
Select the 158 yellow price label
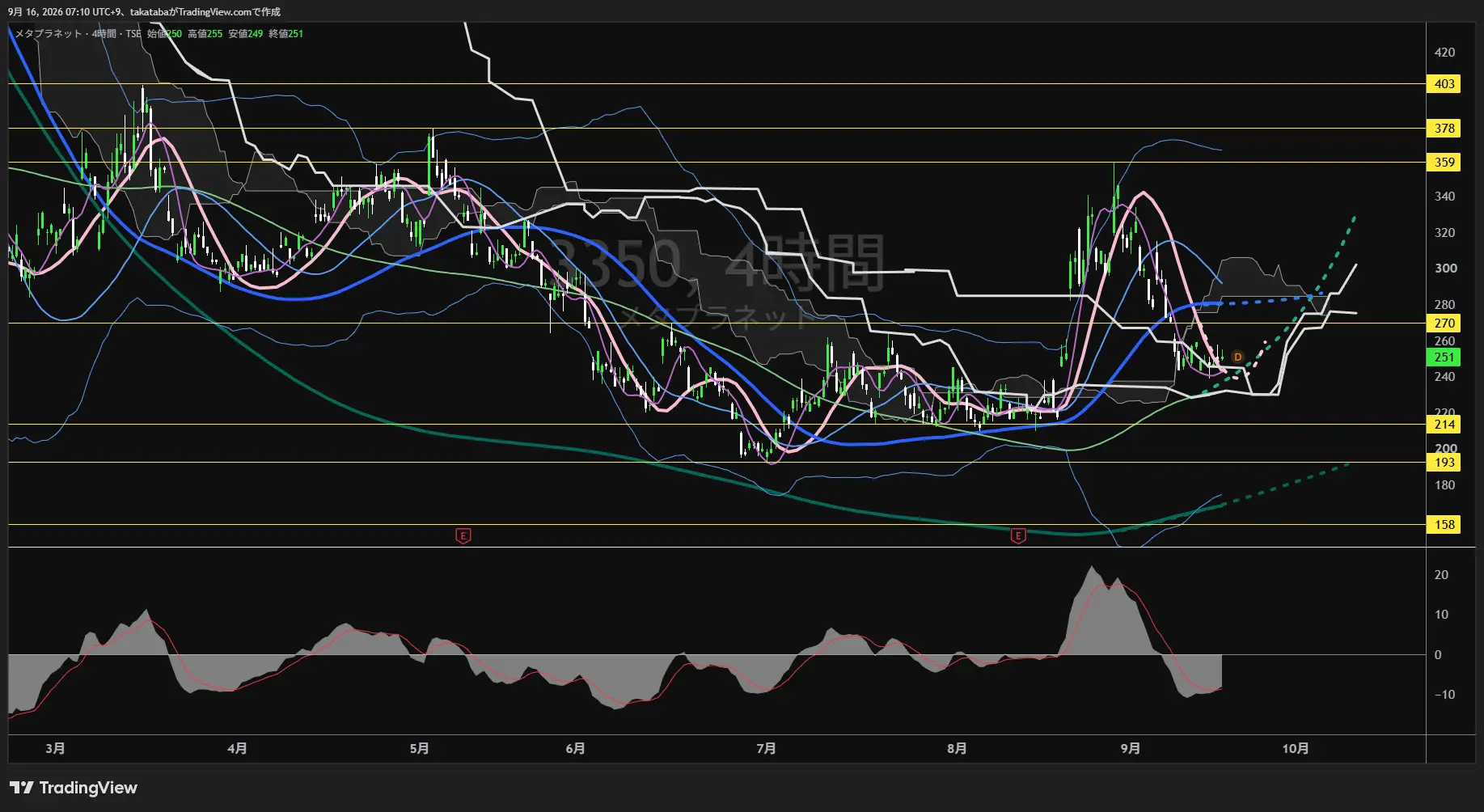pyautogui.click(x=1444, y=525)
